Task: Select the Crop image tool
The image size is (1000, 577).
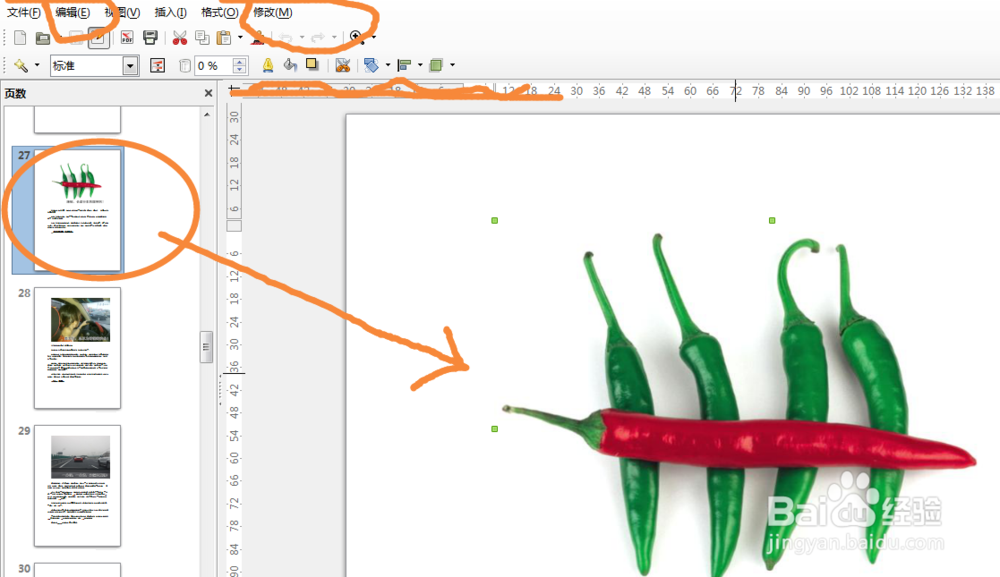Action: (342, 65)
